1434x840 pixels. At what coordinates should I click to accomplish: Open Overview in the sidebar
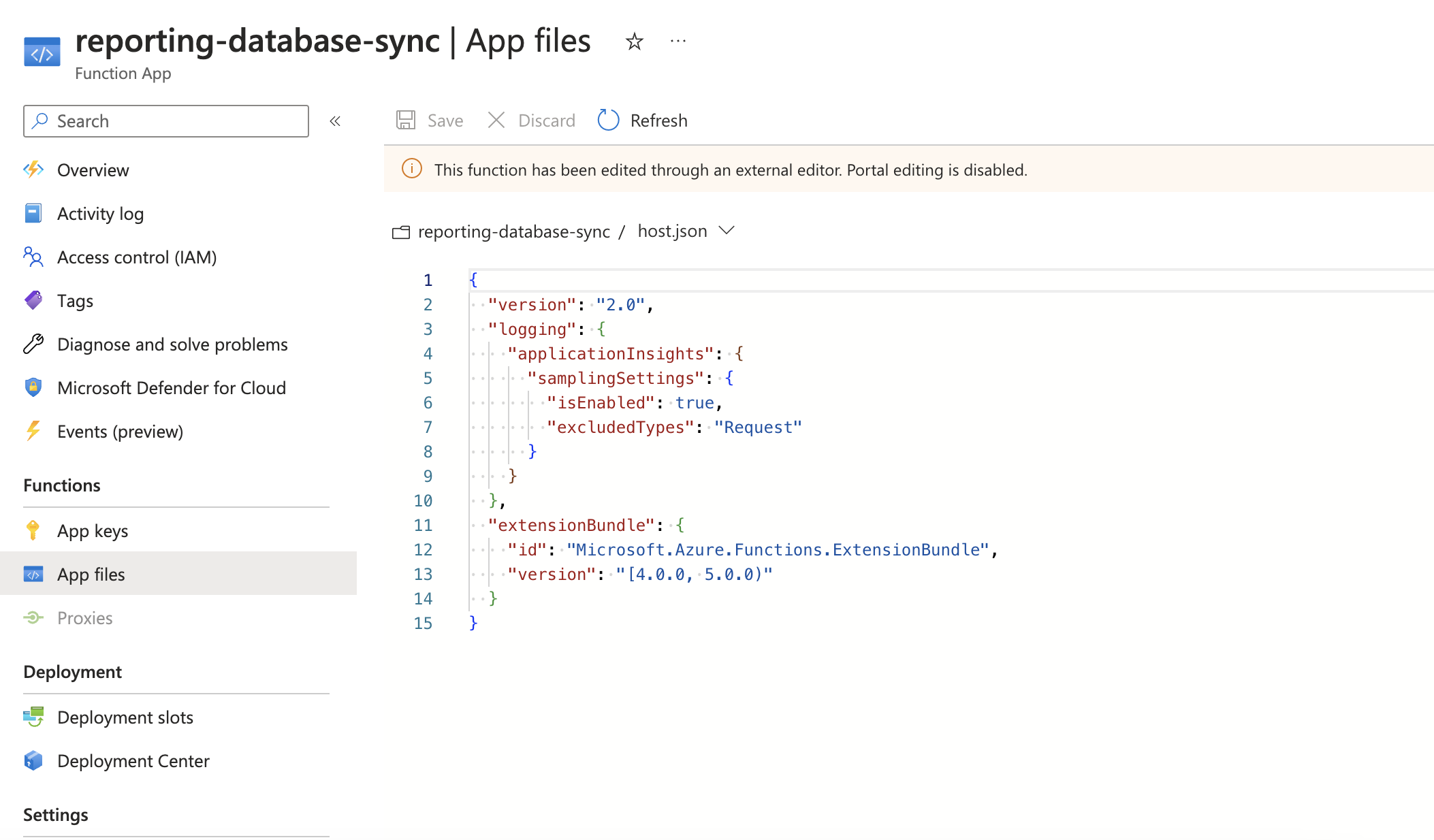[93, 170]
